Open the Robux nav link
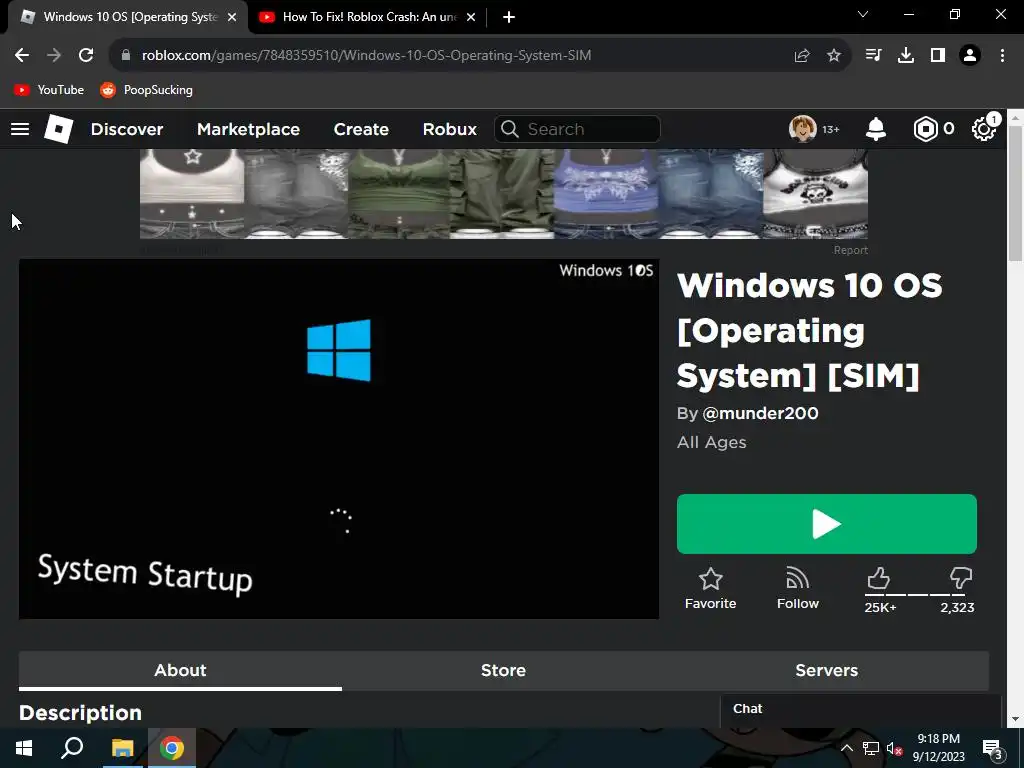 point(449,129)
